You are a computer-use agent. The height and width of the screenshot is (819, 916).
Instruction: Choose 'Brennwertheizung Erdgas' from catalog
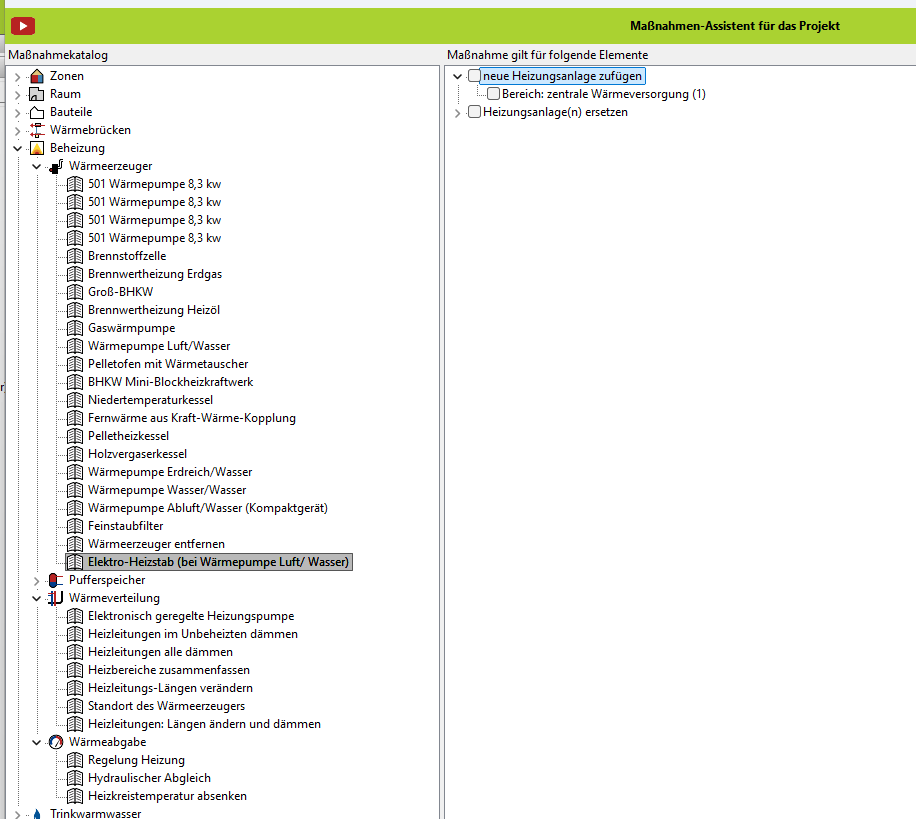[154, 274]
